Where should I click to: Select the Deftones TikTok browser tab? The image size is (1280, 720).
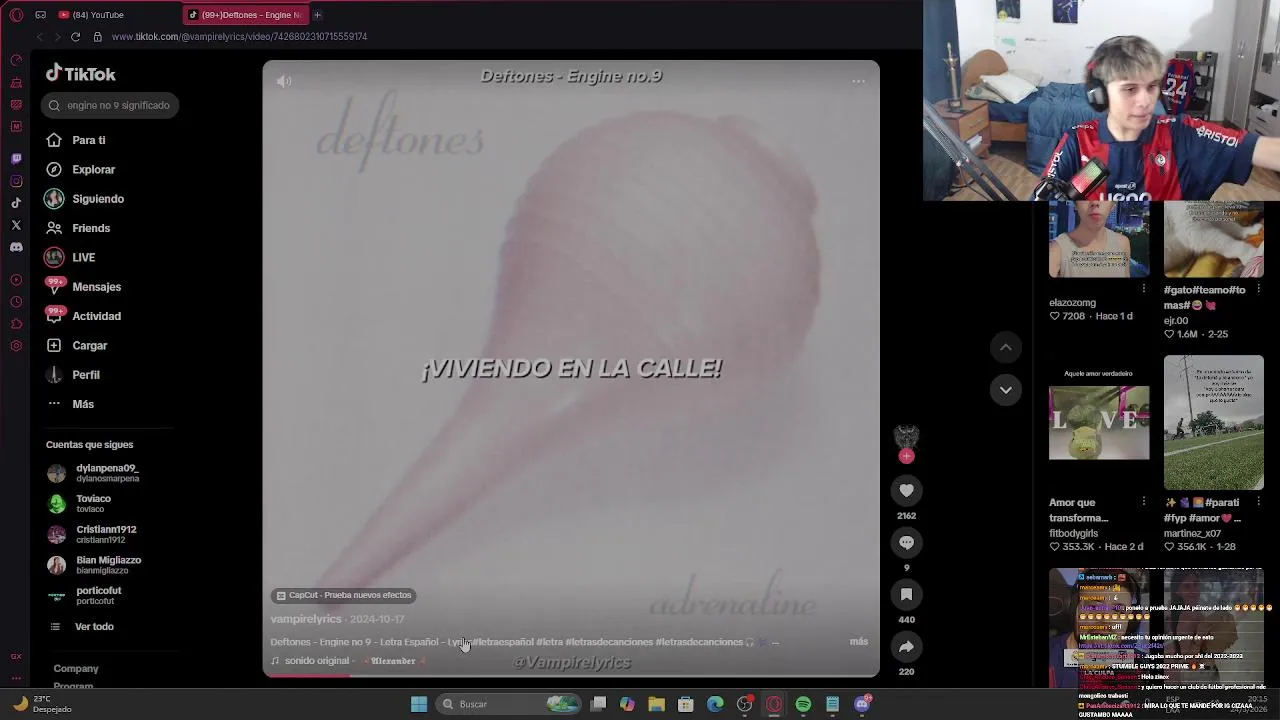[245, 15]
